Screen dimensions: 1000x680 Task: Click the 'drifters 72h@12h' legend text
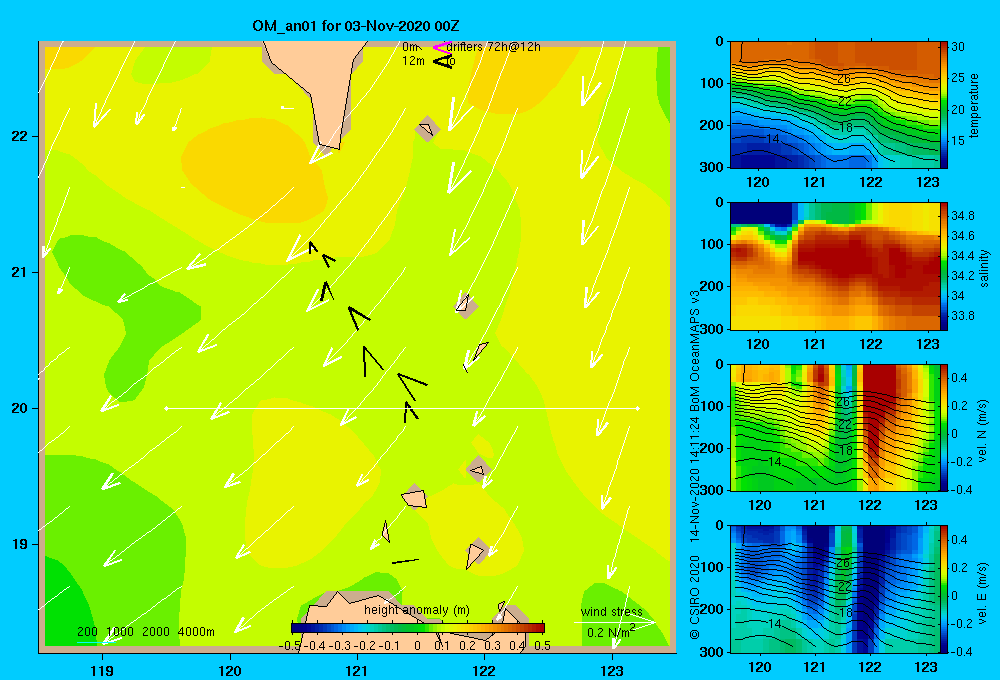(494, 47)
